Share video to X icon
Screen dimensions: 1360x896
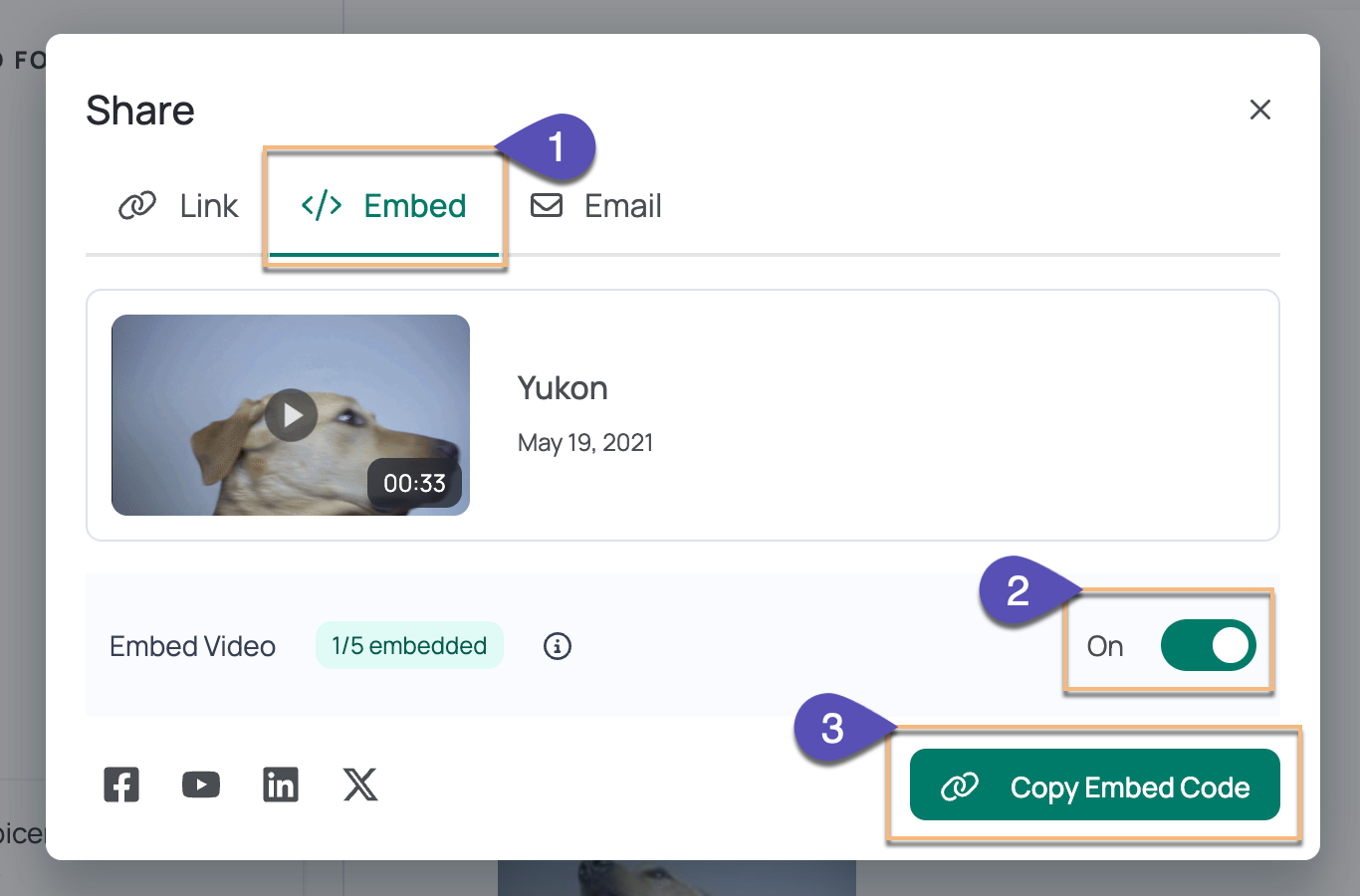[360, 784]
